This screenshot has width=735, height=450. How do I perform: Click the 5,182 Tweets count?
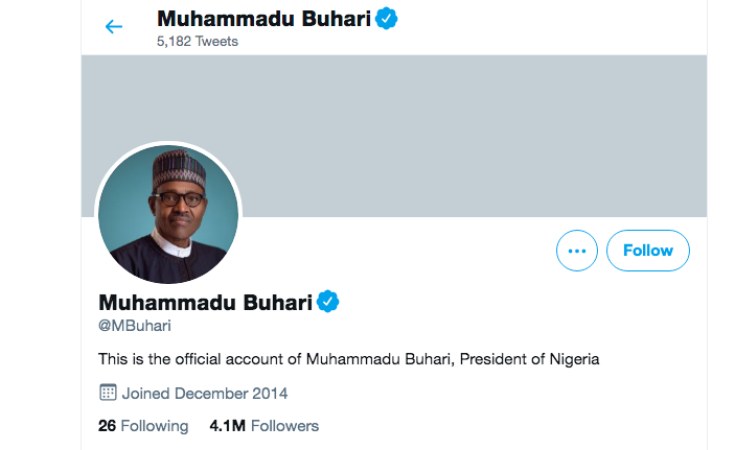pyautogui.click(x=198, y=42)
